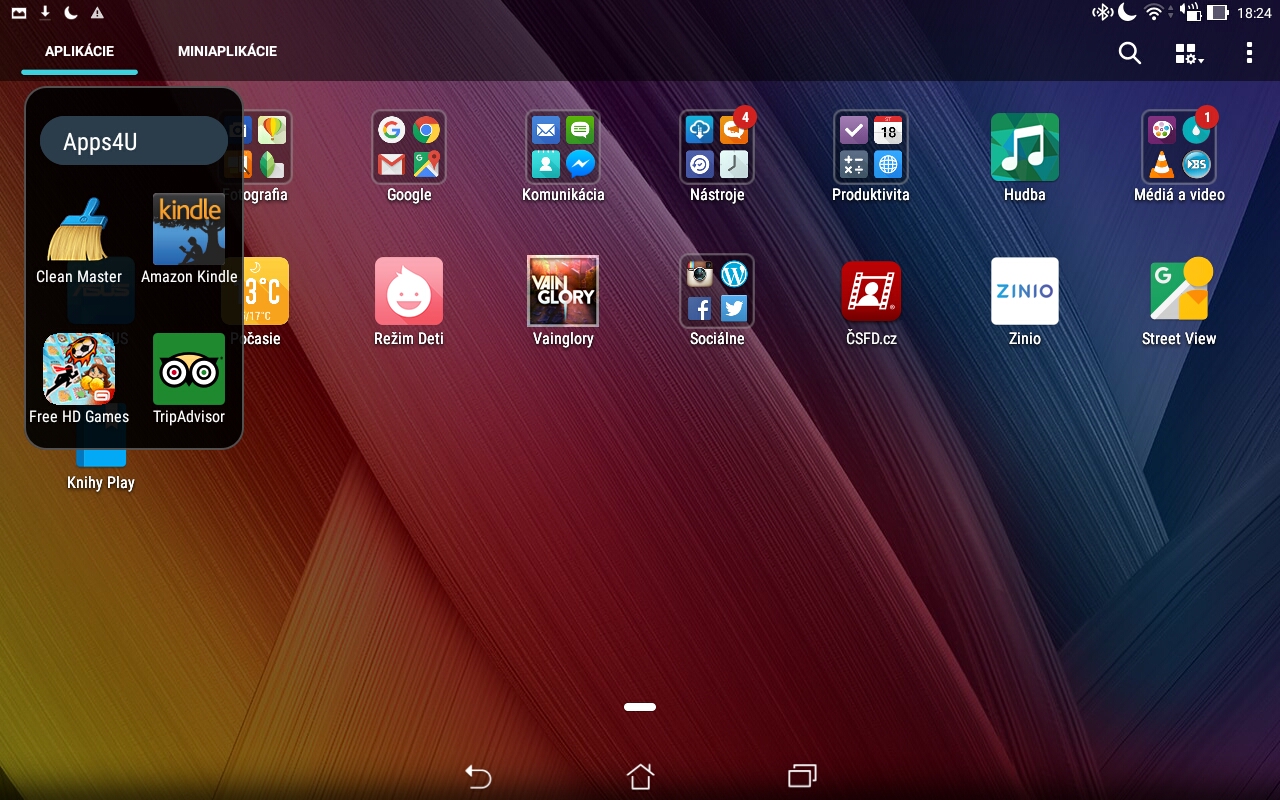Switch to the Miniaplikácie tab
Image resolution: width=1280 pixels, height=800 pixels.
227,51
